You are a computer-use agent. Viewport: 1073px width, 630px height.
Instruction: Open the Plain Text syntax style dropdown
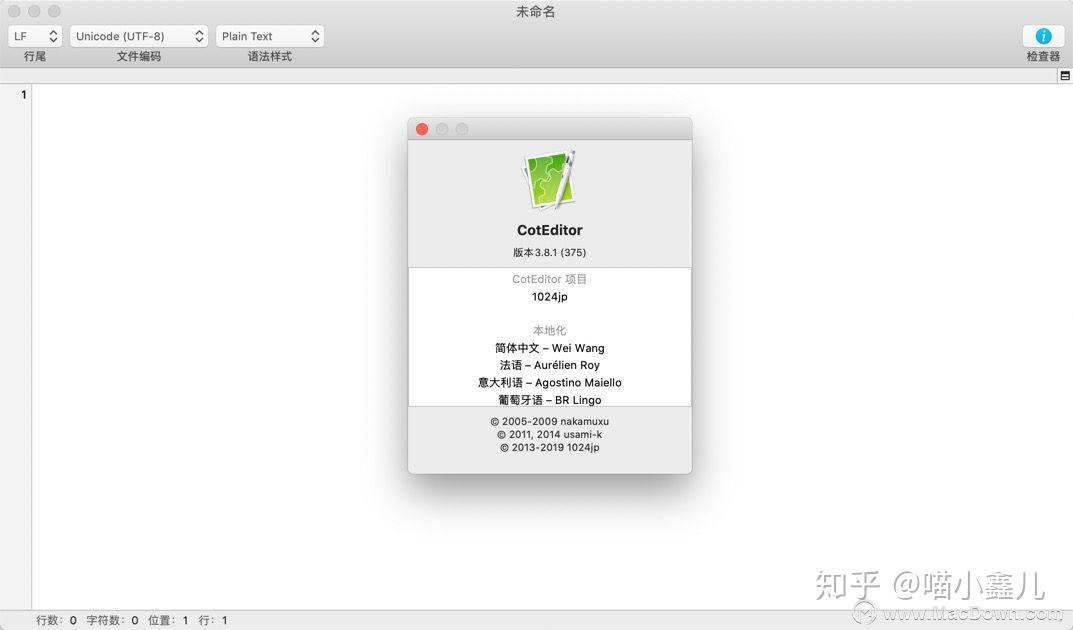(x=269, y=35)
